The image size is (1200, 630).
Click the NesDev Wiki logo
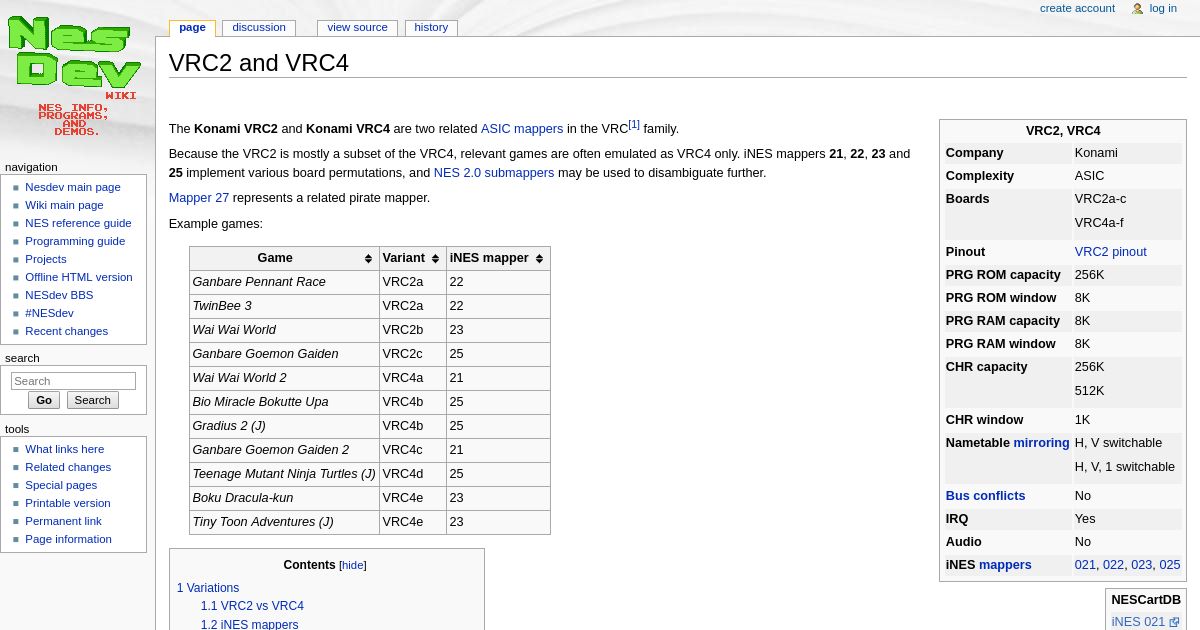(74, 77)
